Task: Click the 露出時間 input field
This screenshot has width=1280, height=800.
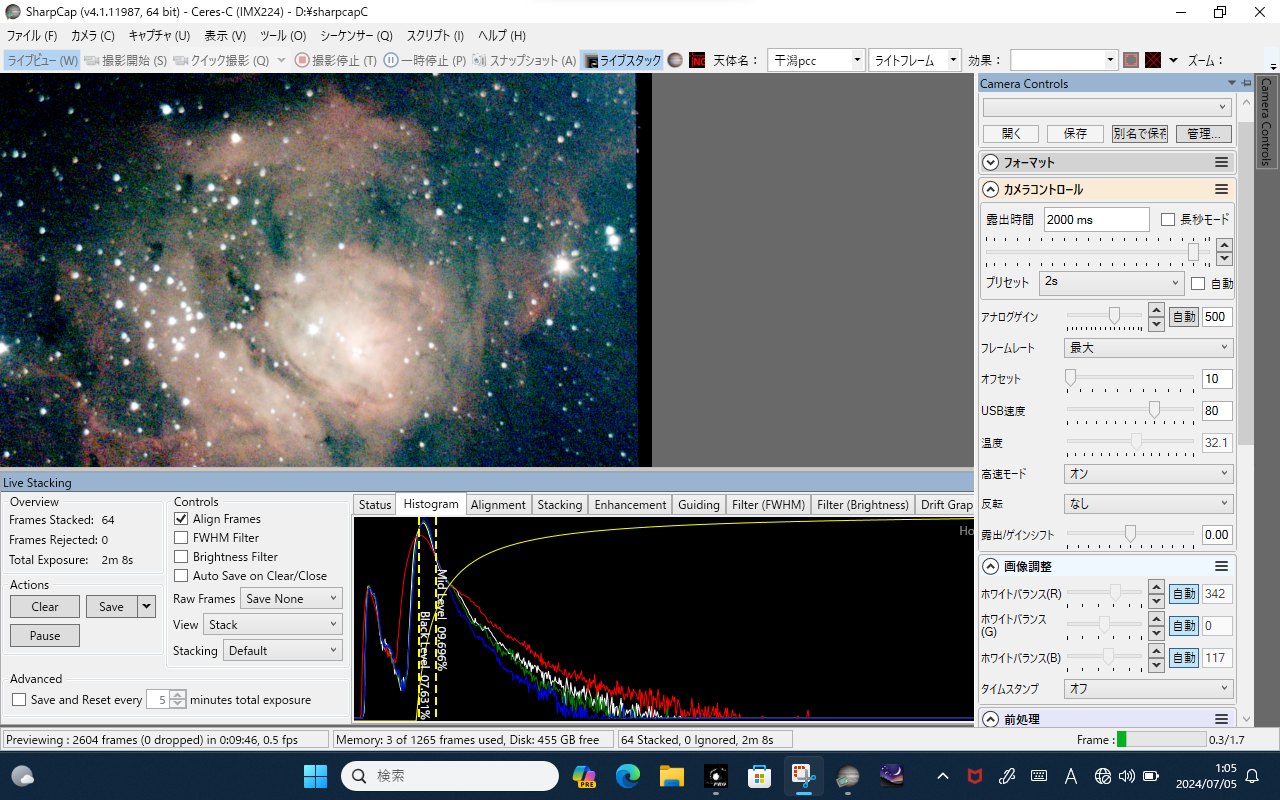Action: [x=1096, y=220]
